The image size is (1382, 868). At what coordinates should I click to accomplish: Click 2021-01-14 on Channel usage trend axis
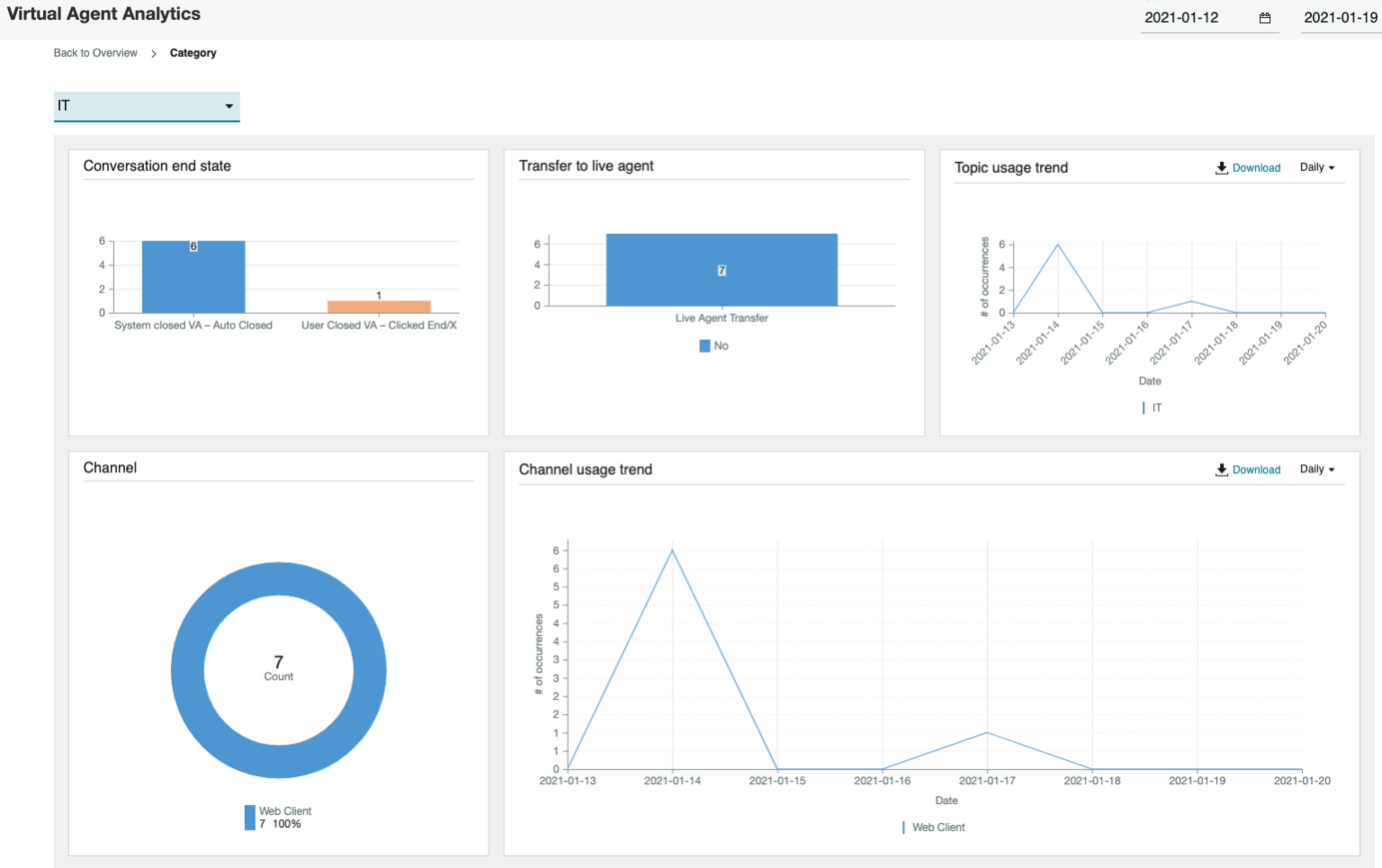(673, 781)
